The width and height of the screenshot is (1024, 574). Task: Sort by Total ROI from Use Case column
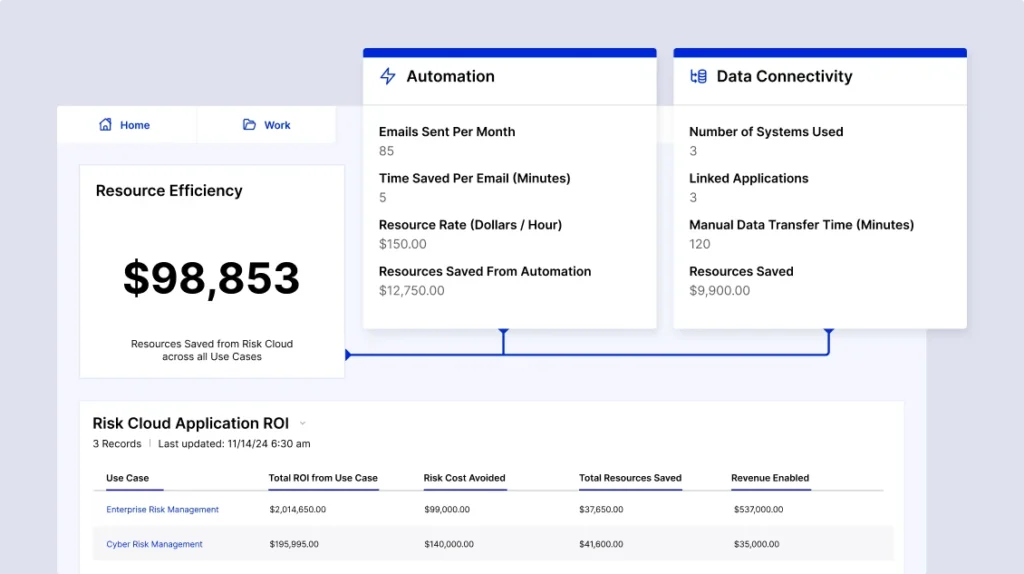[323, 478]
